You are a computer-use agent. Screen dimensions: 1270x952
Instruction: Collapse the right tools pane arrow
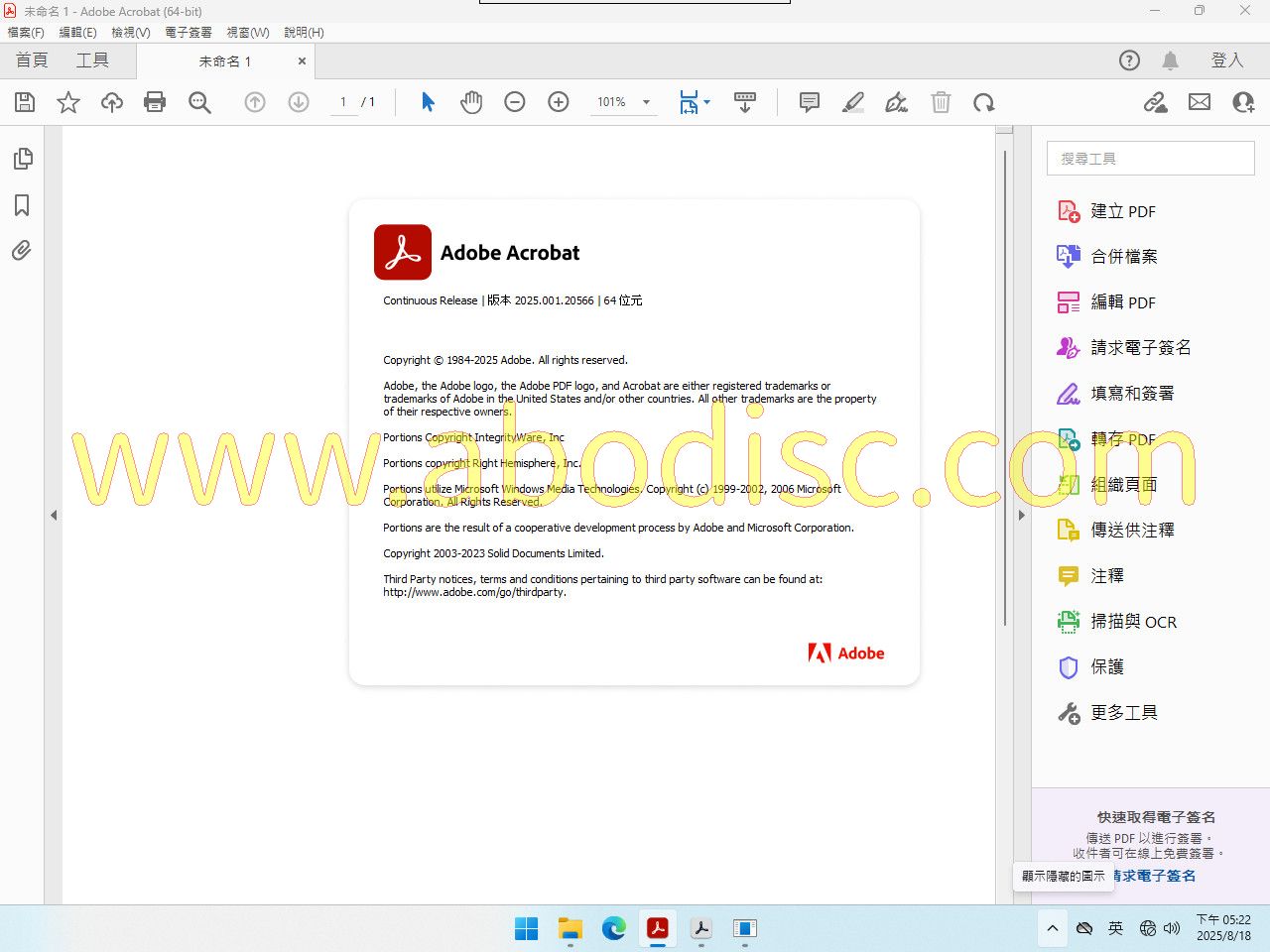1022,515
